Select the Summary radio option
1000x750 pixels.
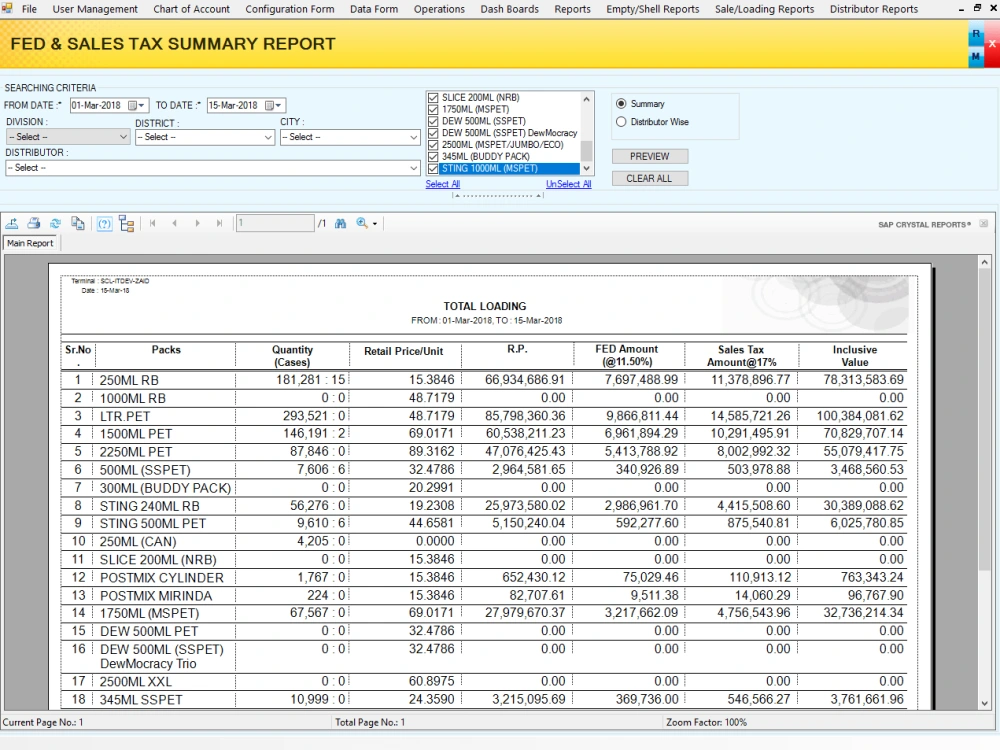[x=621, y=103]
